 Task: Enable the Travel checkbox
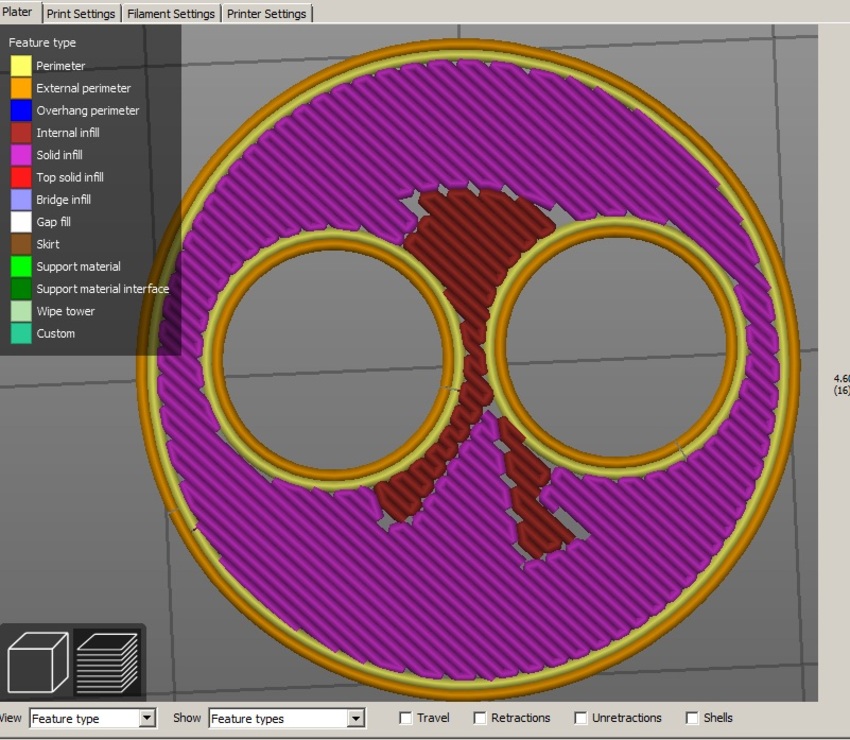(x=406, y=718)
